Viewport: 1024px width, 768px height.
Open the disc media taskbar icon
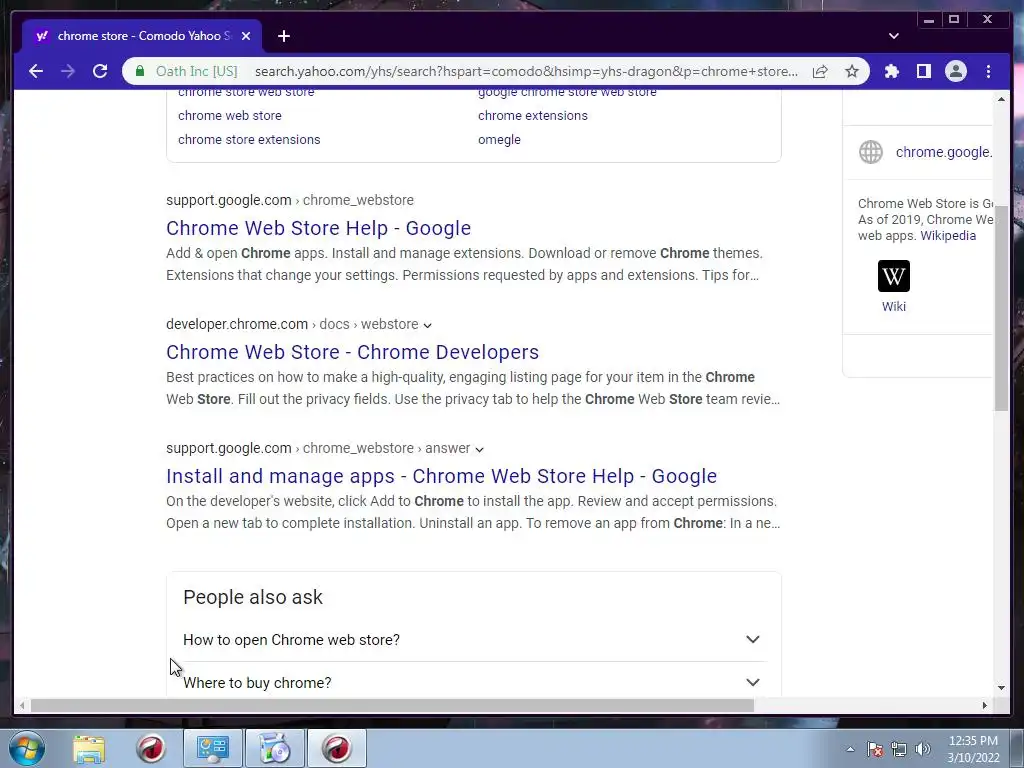tap(275, 748)
